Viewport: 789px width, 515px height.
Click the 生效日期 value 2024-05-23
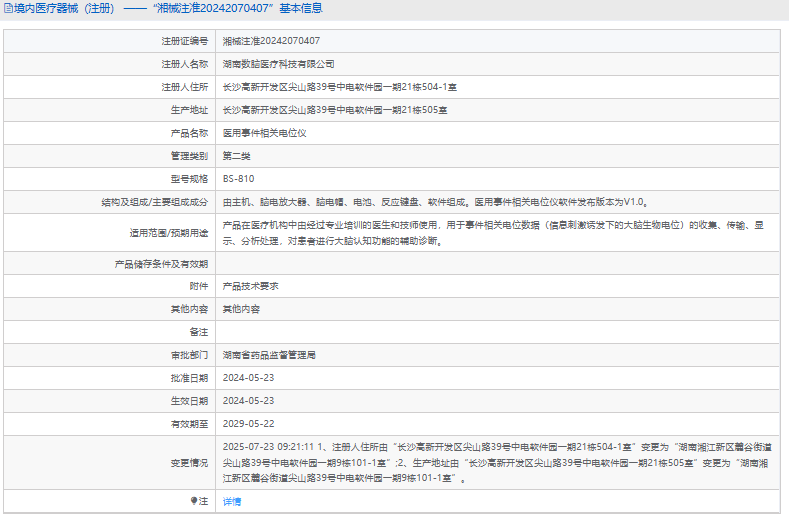[x=249, y=401]
